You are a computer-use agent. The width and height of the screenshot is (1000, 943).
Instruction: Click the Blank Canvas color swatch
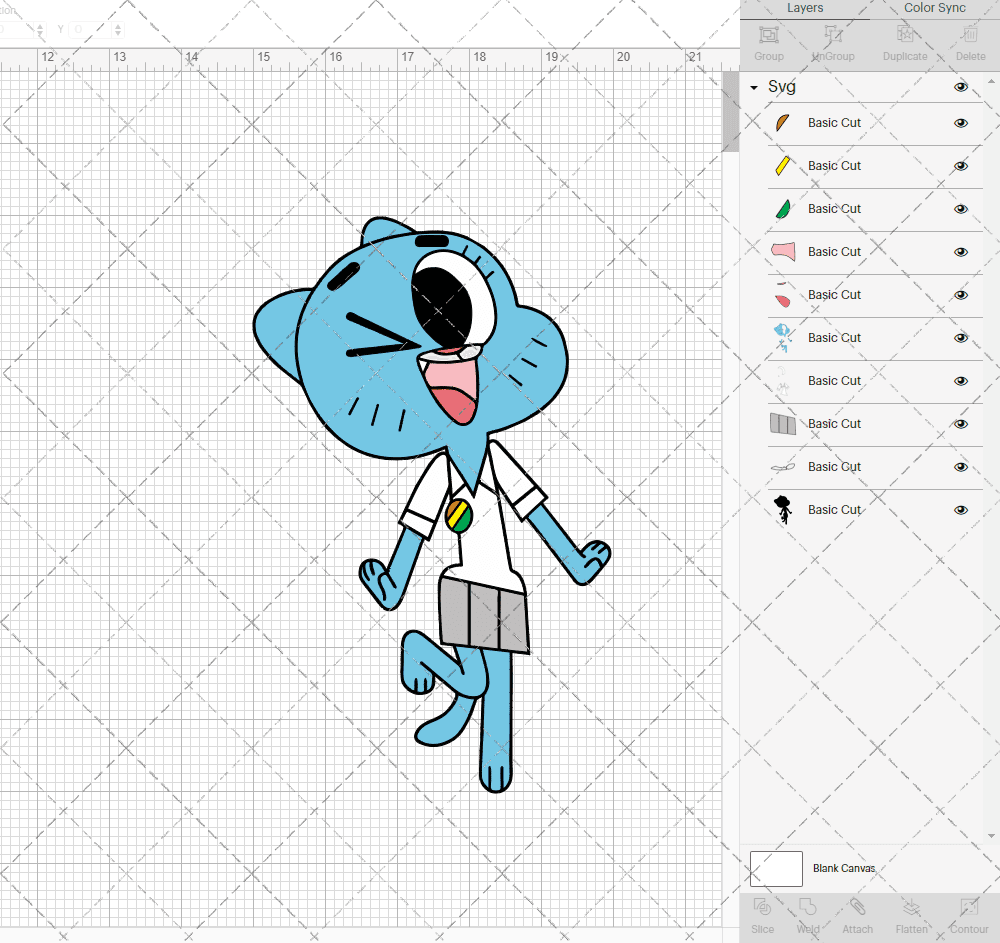point(776,868)
